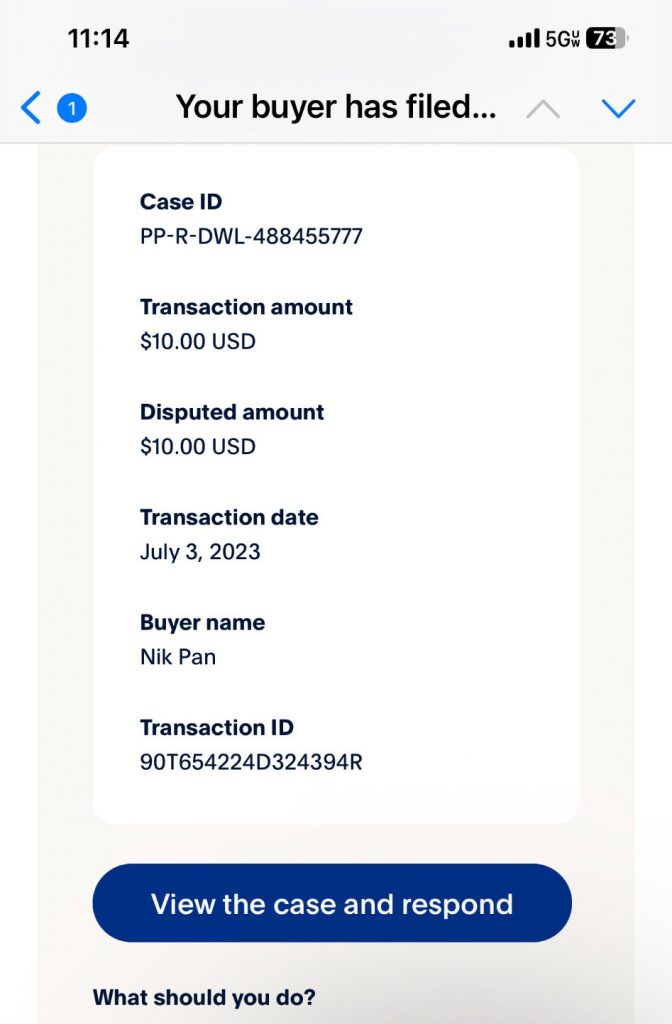Select the Transaction ID 90T654224D324394R
This screenshot has width=672, height=1024.
coord(251,762)
